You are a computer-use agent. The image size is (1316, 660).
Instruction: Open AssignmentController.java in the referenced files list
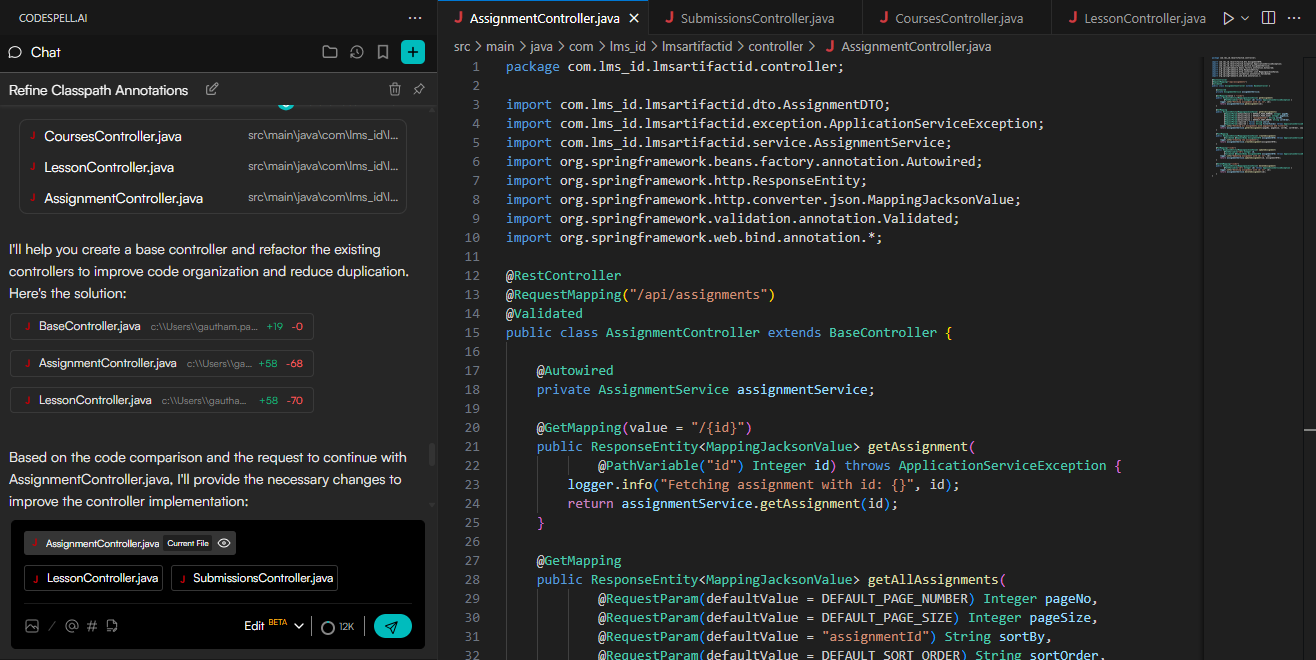213,198
